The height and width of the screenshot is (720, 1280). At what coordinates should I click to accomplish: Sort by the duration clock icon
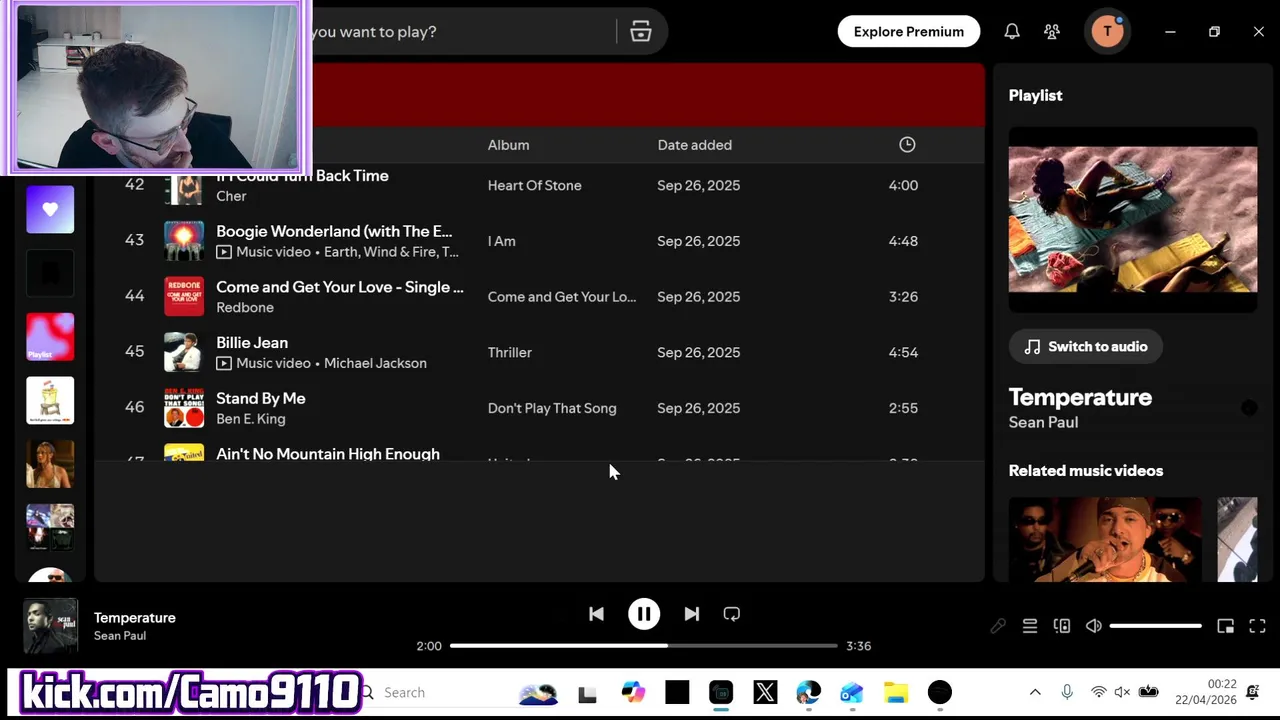click(x=907, y=145)
